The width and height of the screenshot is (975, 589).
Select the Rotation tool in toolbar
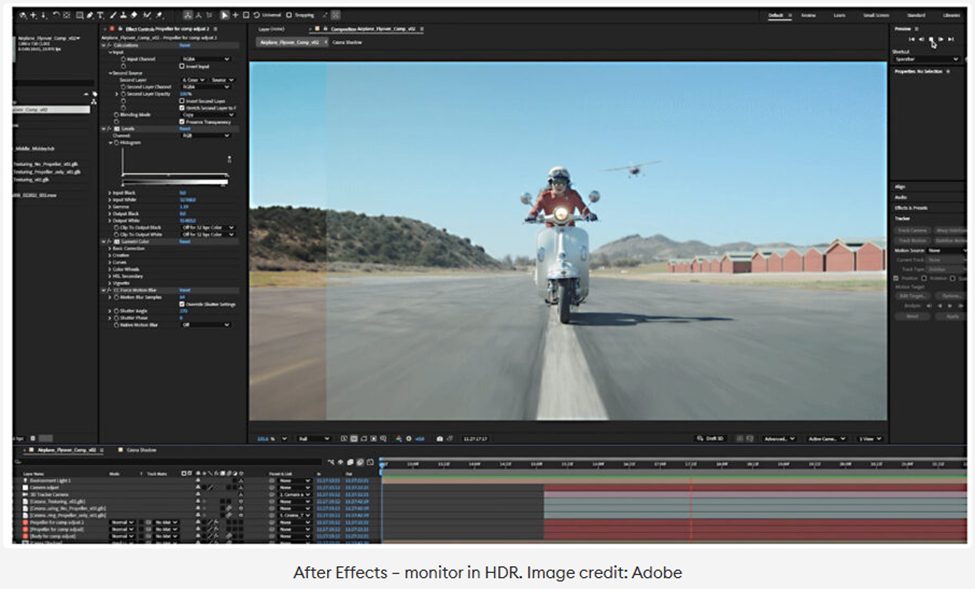[x=57, y=14]
